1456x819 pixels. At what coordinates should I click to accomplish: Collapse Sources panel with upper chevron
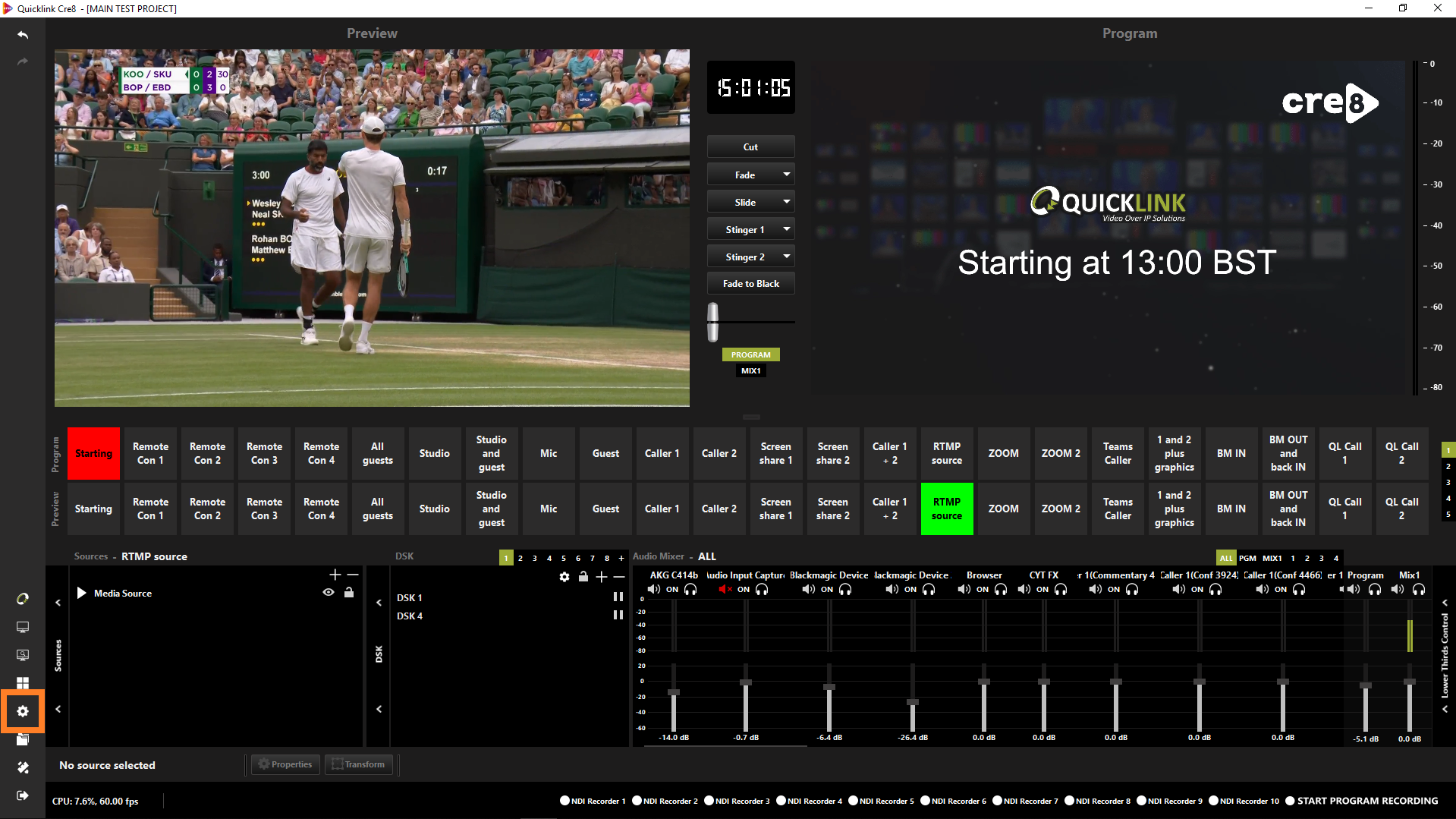(x=58, y=603)
